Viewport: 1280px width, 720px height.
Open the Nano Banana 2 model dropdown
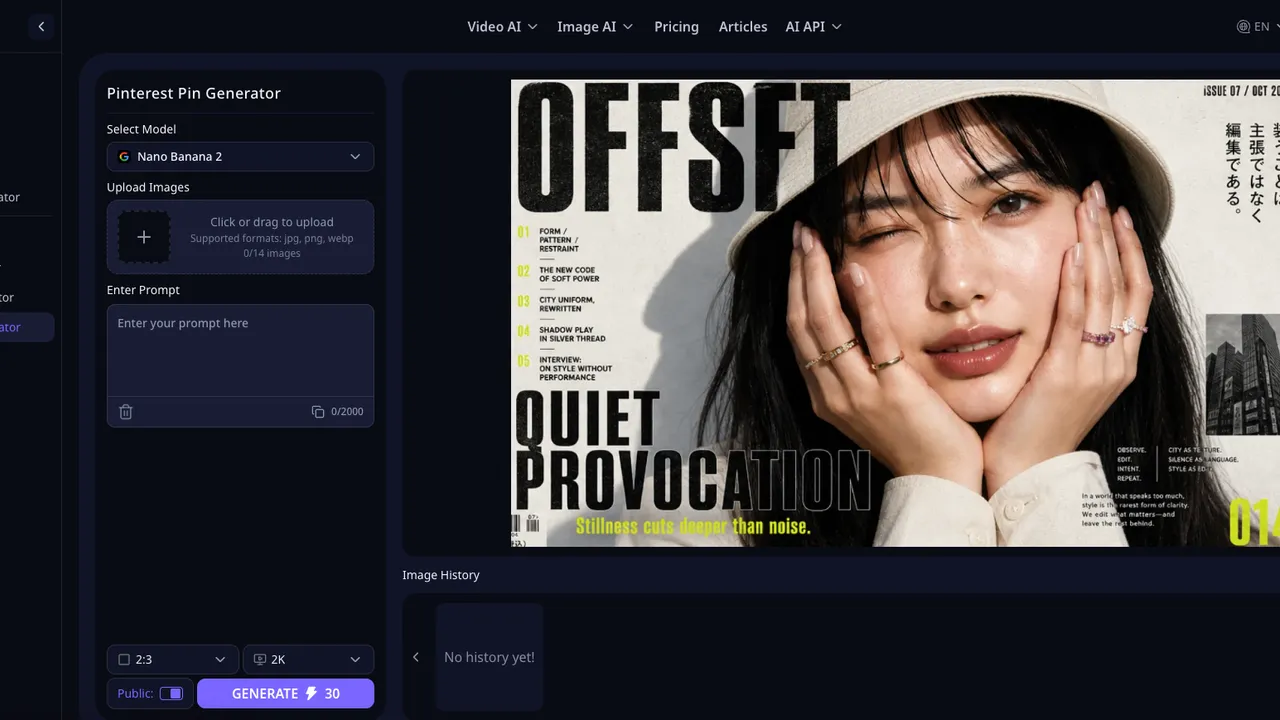point(240,157)
